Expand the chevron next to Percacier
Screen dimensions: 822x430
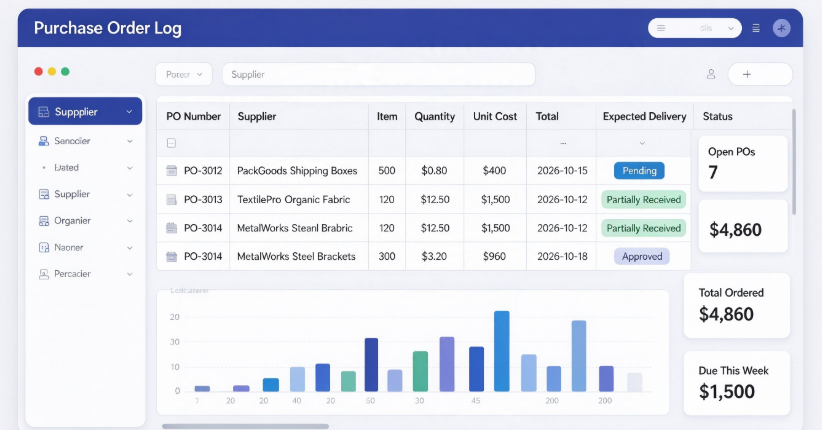pos(129,274)
